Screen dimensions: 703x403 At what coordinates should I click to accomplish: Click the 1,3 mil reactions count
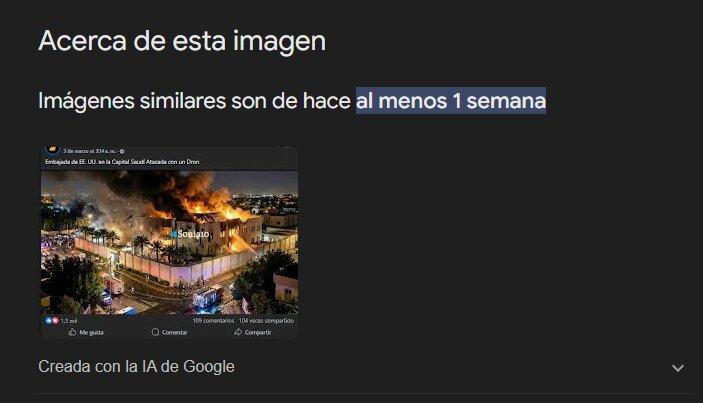69,321
